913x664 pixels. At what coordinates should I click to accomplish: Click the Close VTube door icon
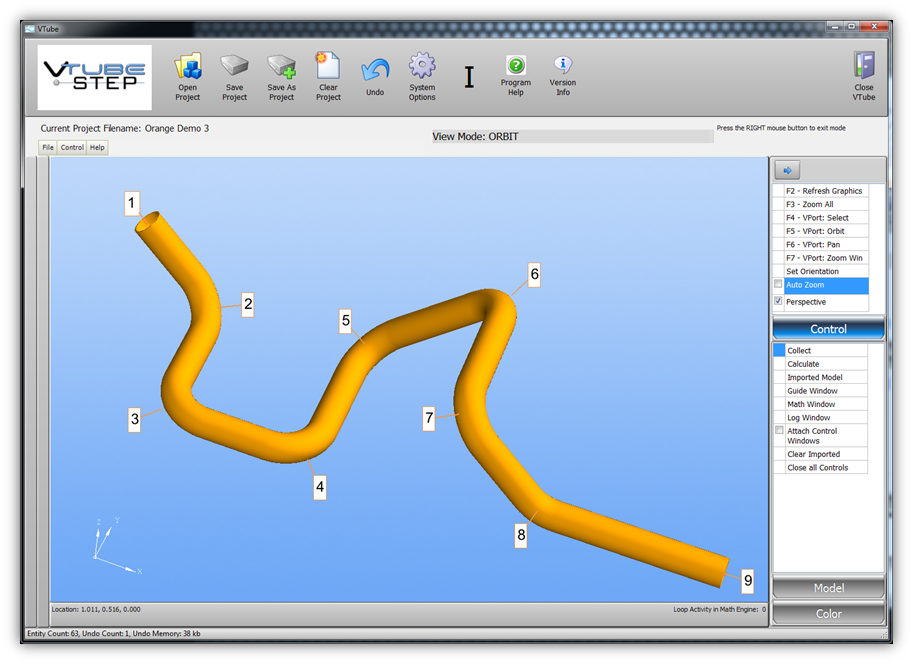(864, 67)
